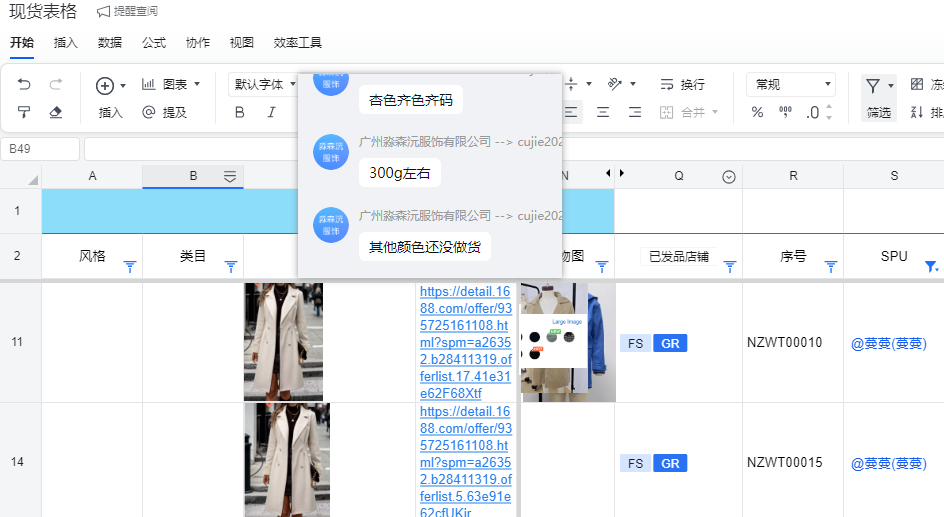944x517 pixels.
Task: Toggle filter on 风格 column header
Action: 129,266
